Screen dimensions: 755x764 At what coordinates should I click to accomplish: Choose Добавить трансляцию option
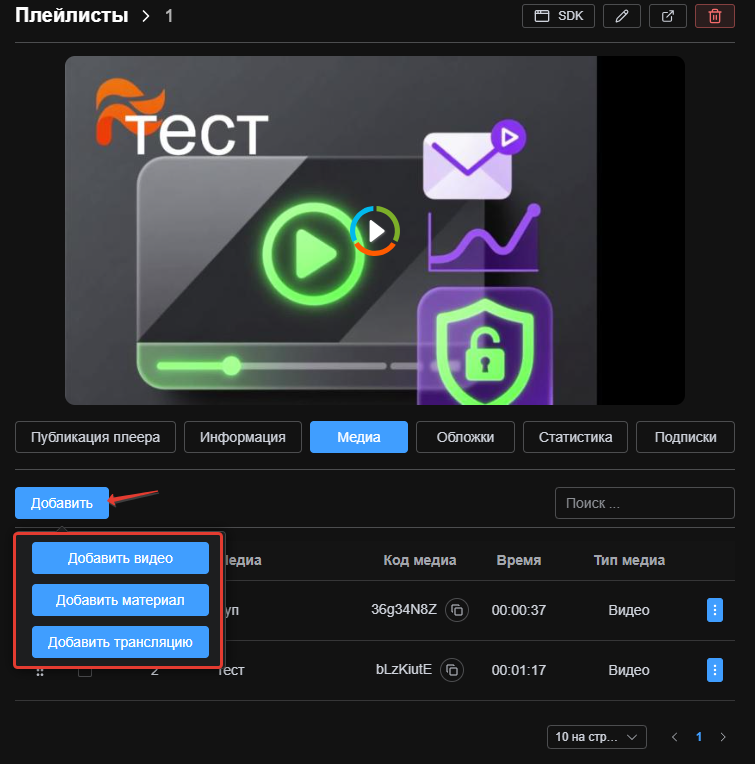120,642
